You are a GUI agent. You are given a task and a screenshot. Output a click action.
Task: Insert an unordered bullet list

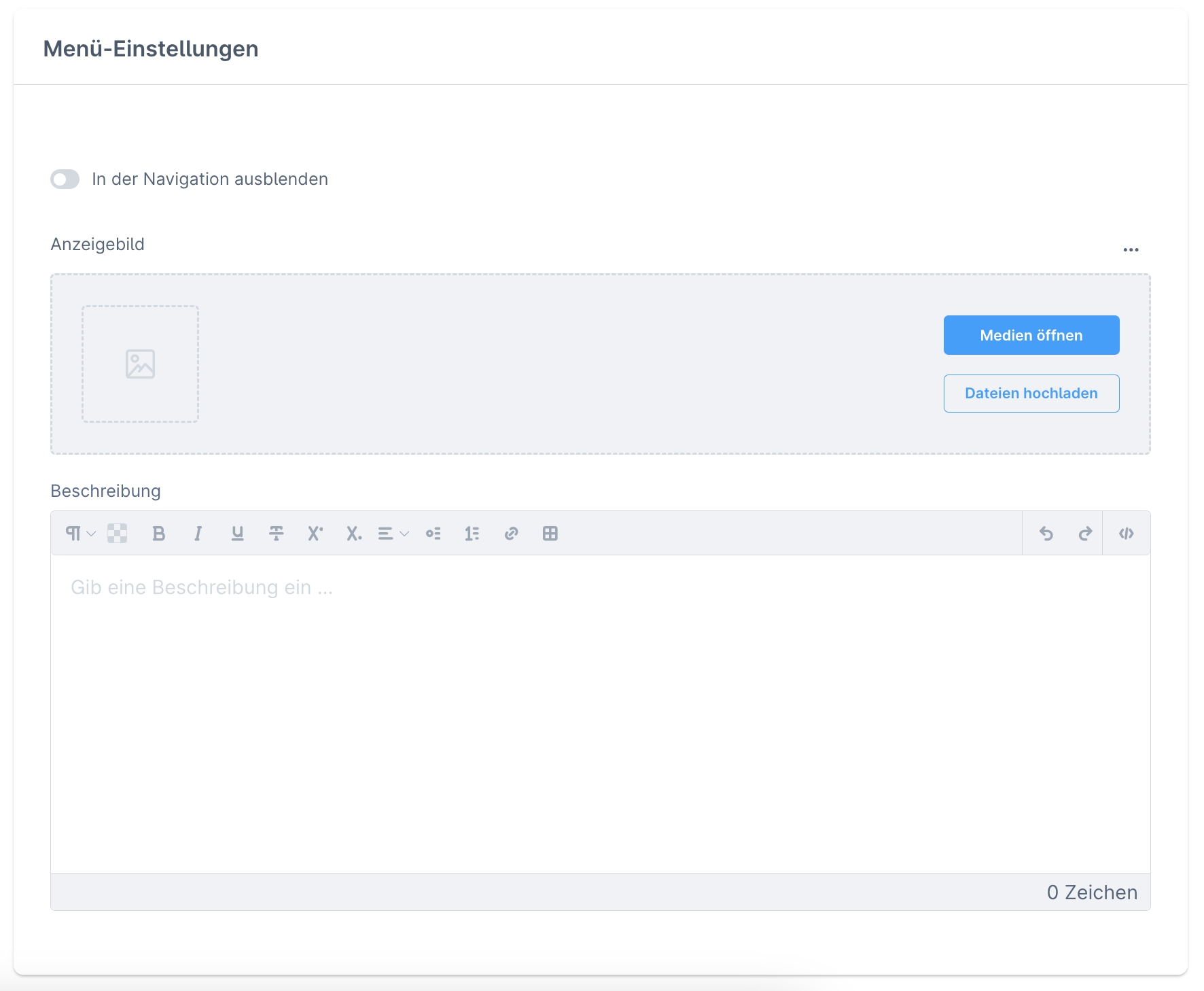(433, 534)
